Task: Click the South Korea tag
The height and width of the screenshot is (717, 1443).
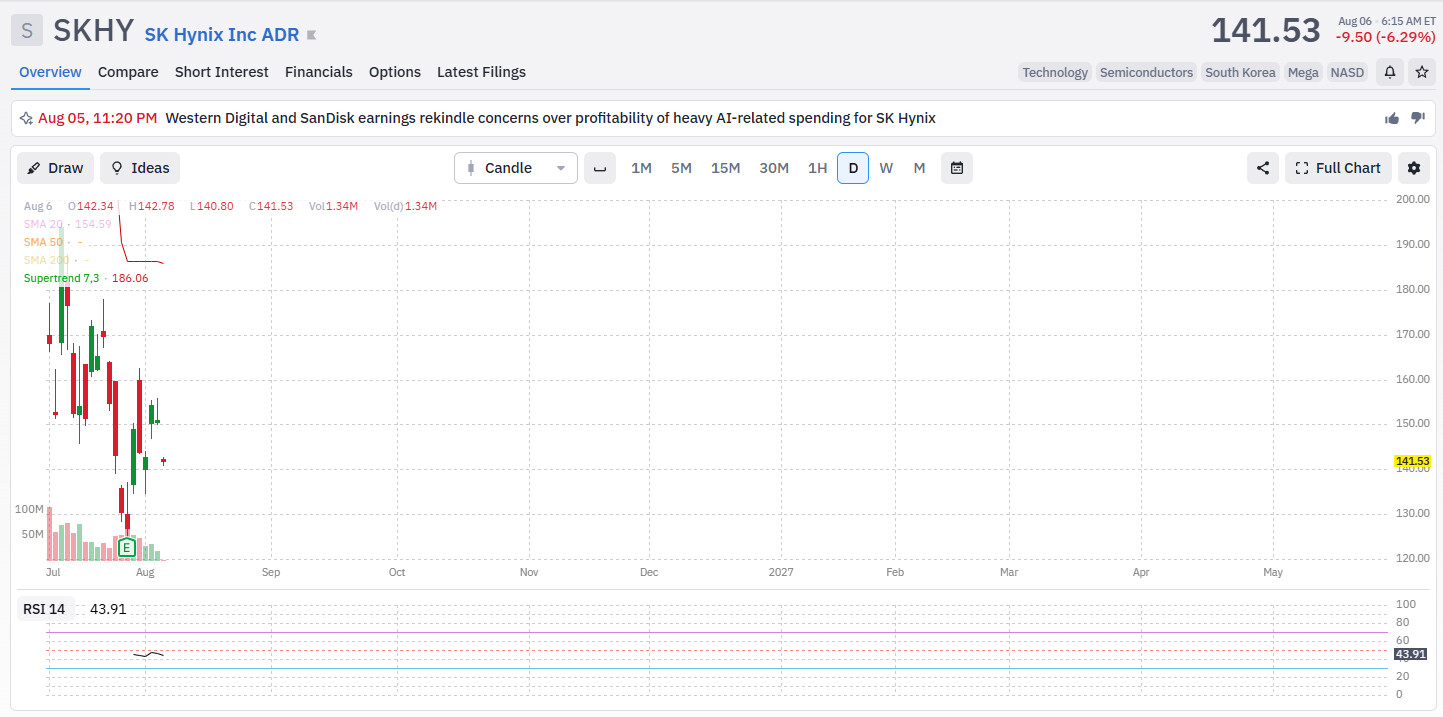Action: [1240, 72]
